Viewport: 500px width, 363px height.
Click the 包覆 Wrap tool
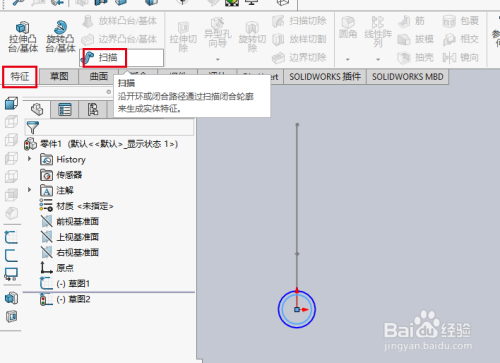[x=461, y=21]
